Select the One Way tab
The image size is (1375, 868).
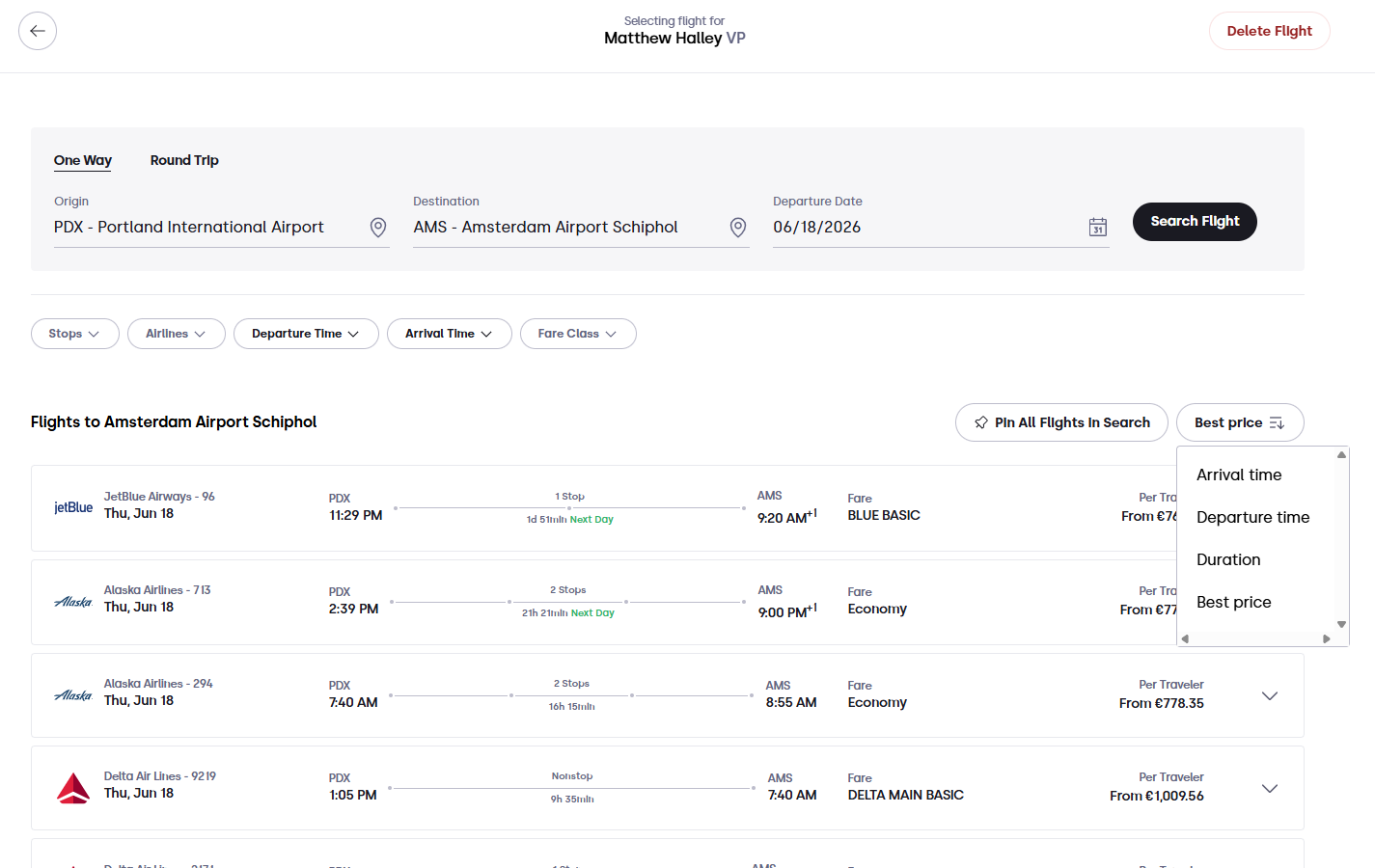(83, 160)
